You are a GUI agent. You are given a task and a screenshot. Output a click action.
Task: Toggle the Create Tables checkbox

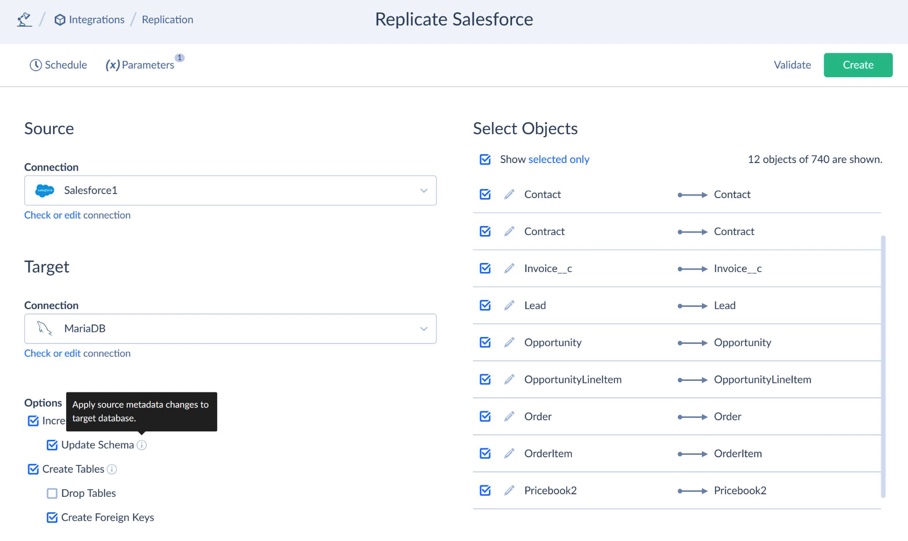click(x=33, y=469)
